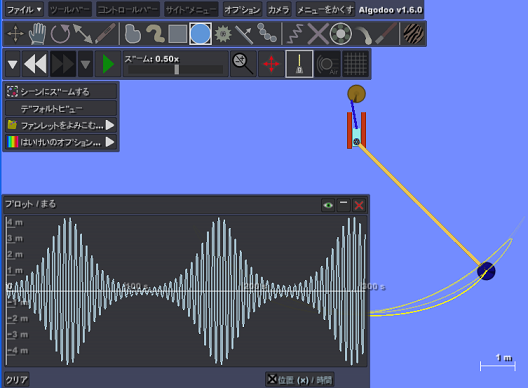Viewport: 528px width, 388px height.
Task: Choose the rotate tool
Action: pyautogui.click(x=60, y=34)
